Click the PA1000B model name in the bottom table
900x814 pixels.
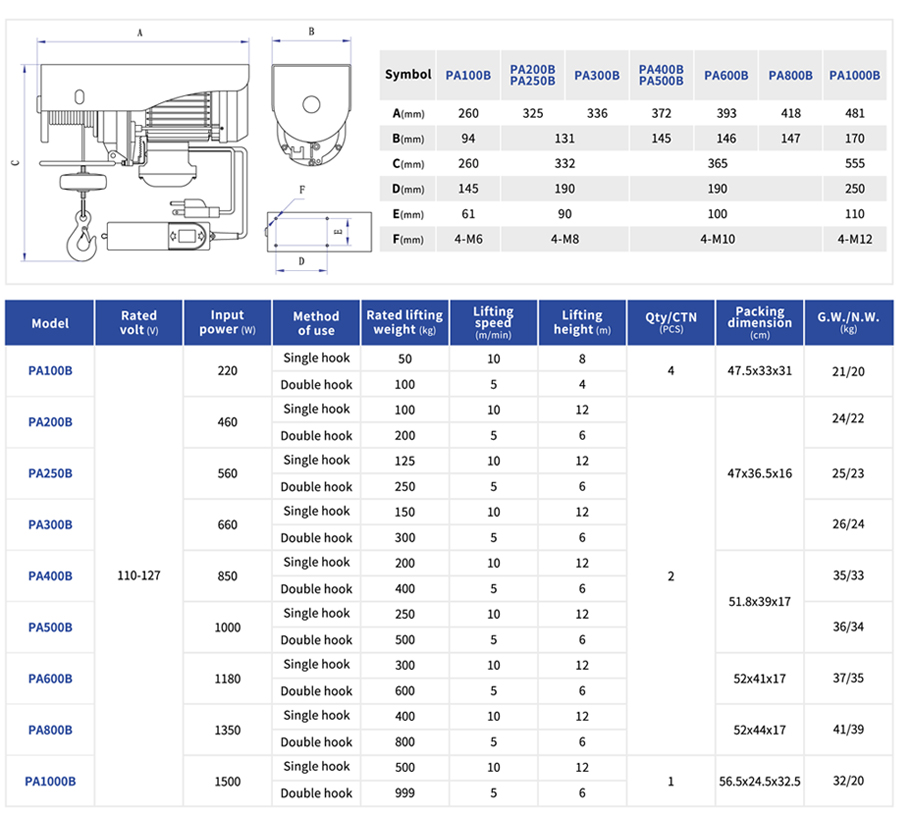50,780
